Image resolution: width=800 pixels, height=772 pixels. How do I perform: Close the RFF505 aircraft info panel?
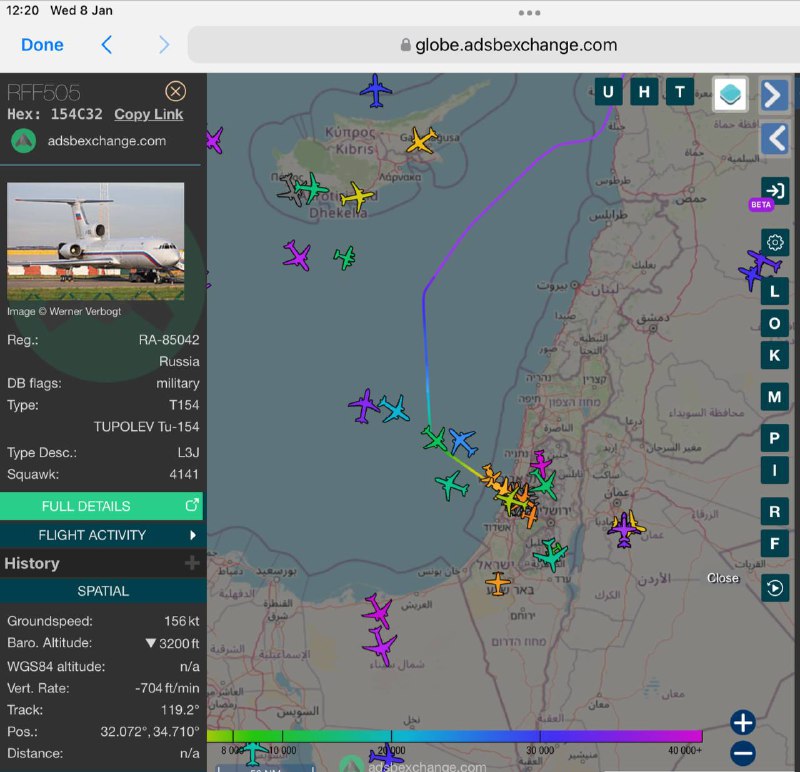(176, 91)
